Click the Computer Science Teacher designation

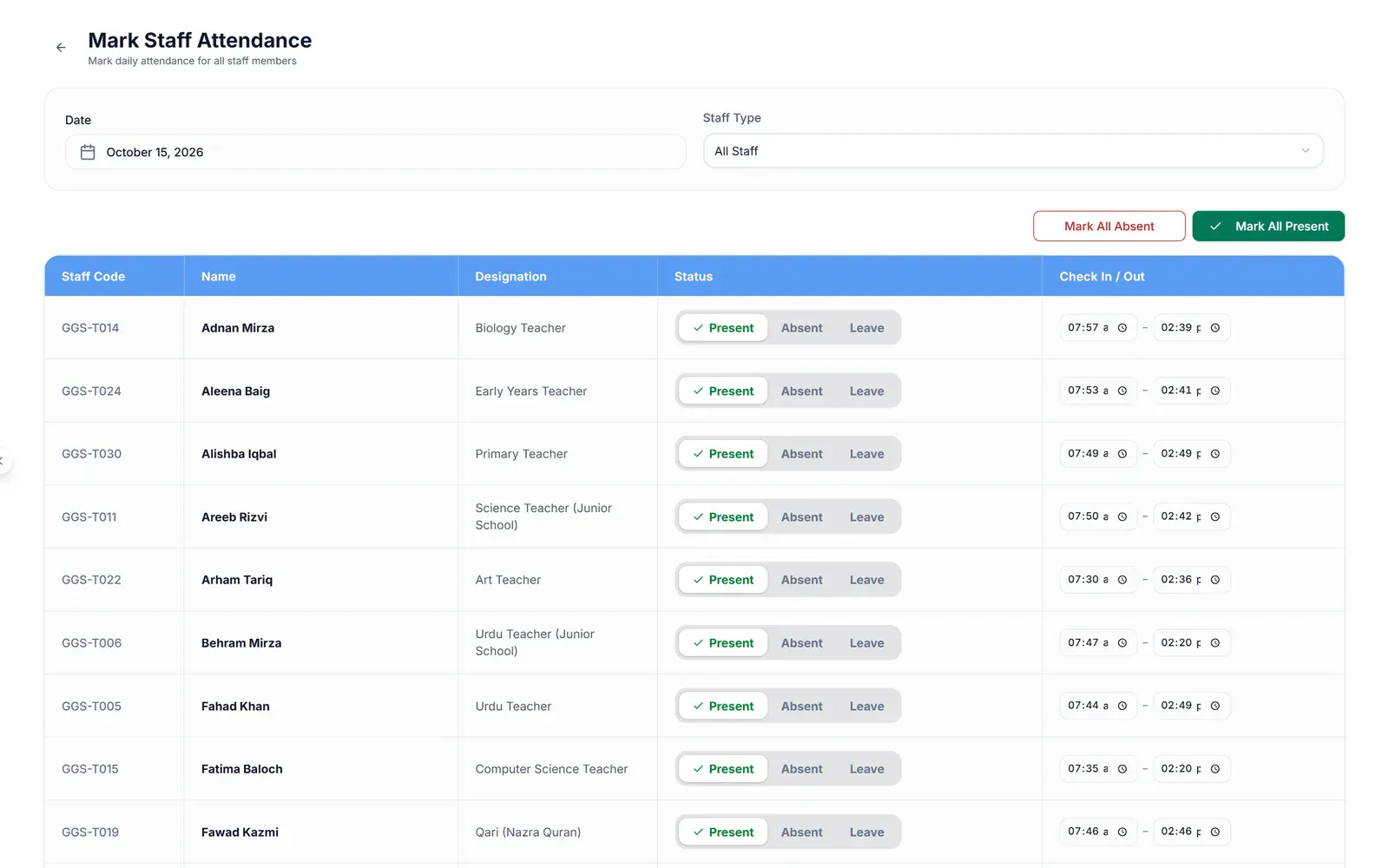click(551, 769)
